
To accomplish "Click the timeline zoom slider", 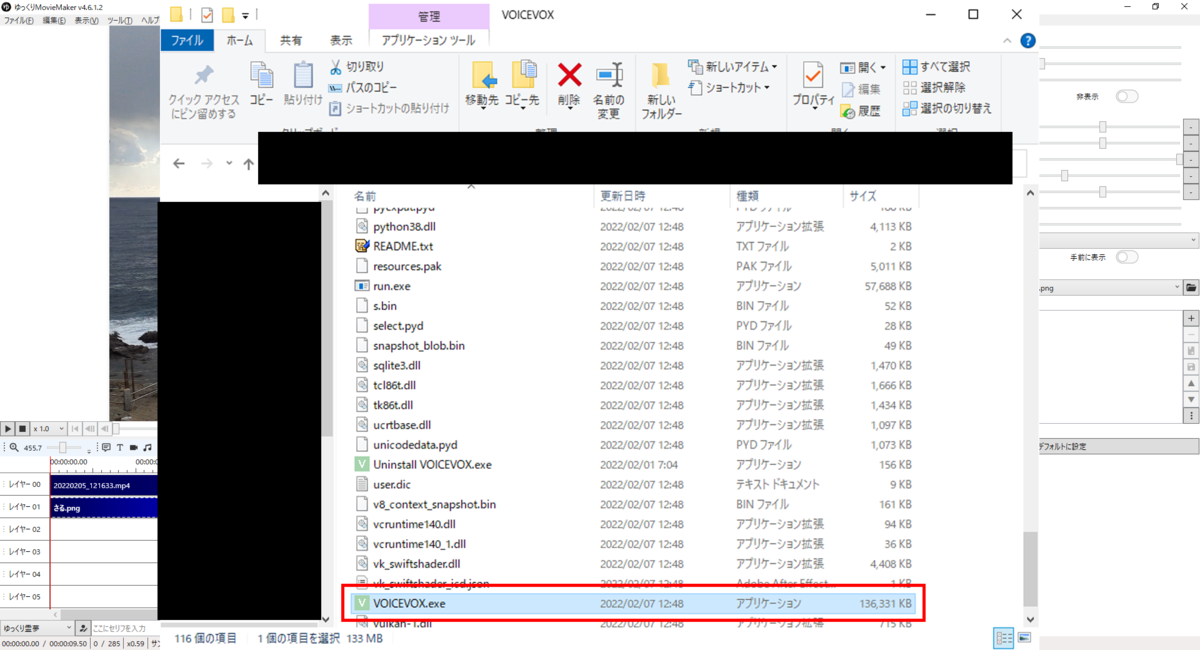I will 66,447.
